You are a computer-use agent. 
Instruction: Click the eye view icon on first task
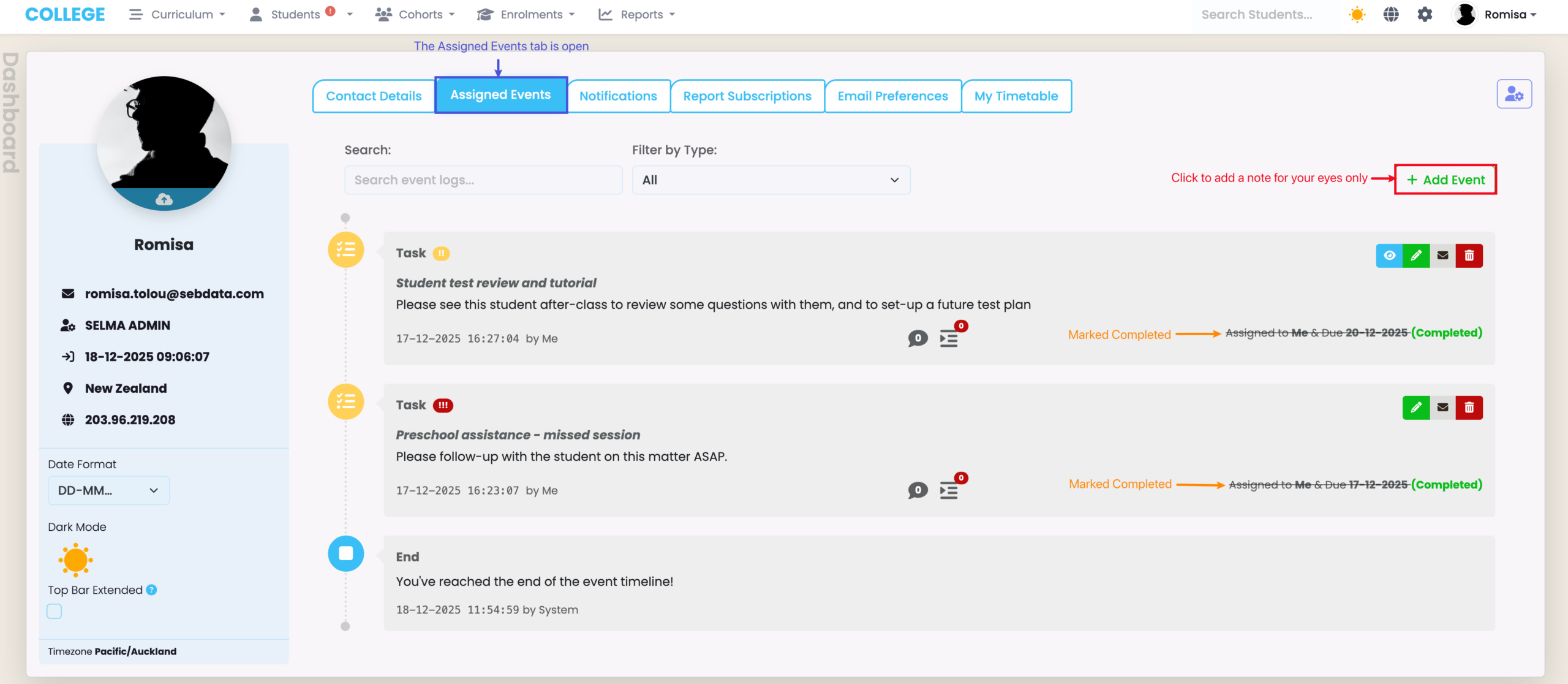pos(1389,256)
